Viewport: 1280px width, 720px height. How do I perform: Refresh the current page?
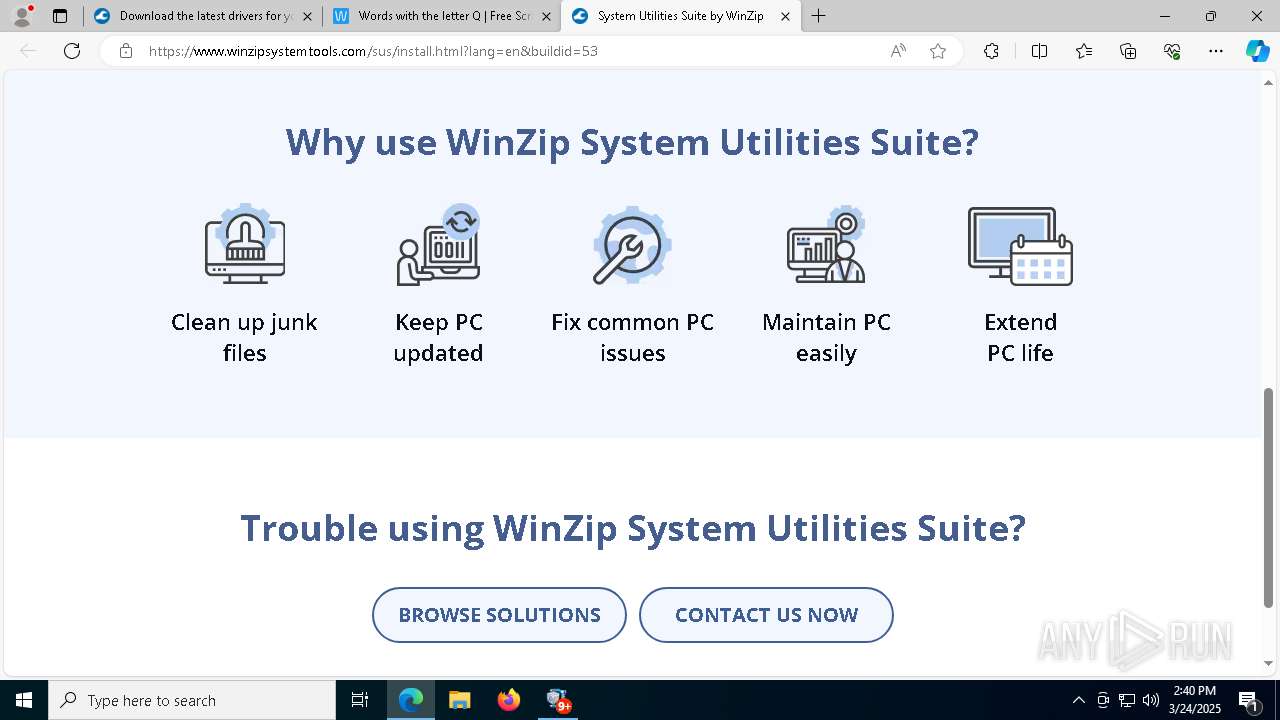click(72, 51)
